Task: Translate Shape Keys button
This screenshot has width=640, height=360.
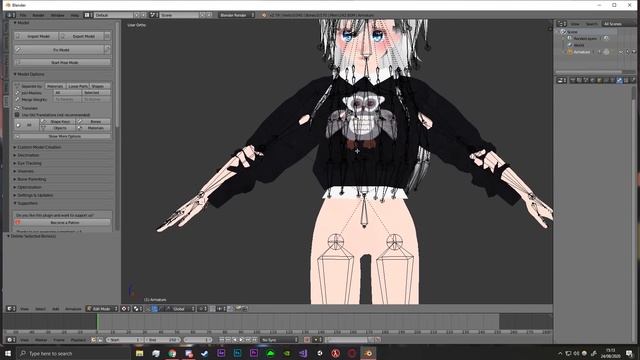Action: (x=58, y=122)
